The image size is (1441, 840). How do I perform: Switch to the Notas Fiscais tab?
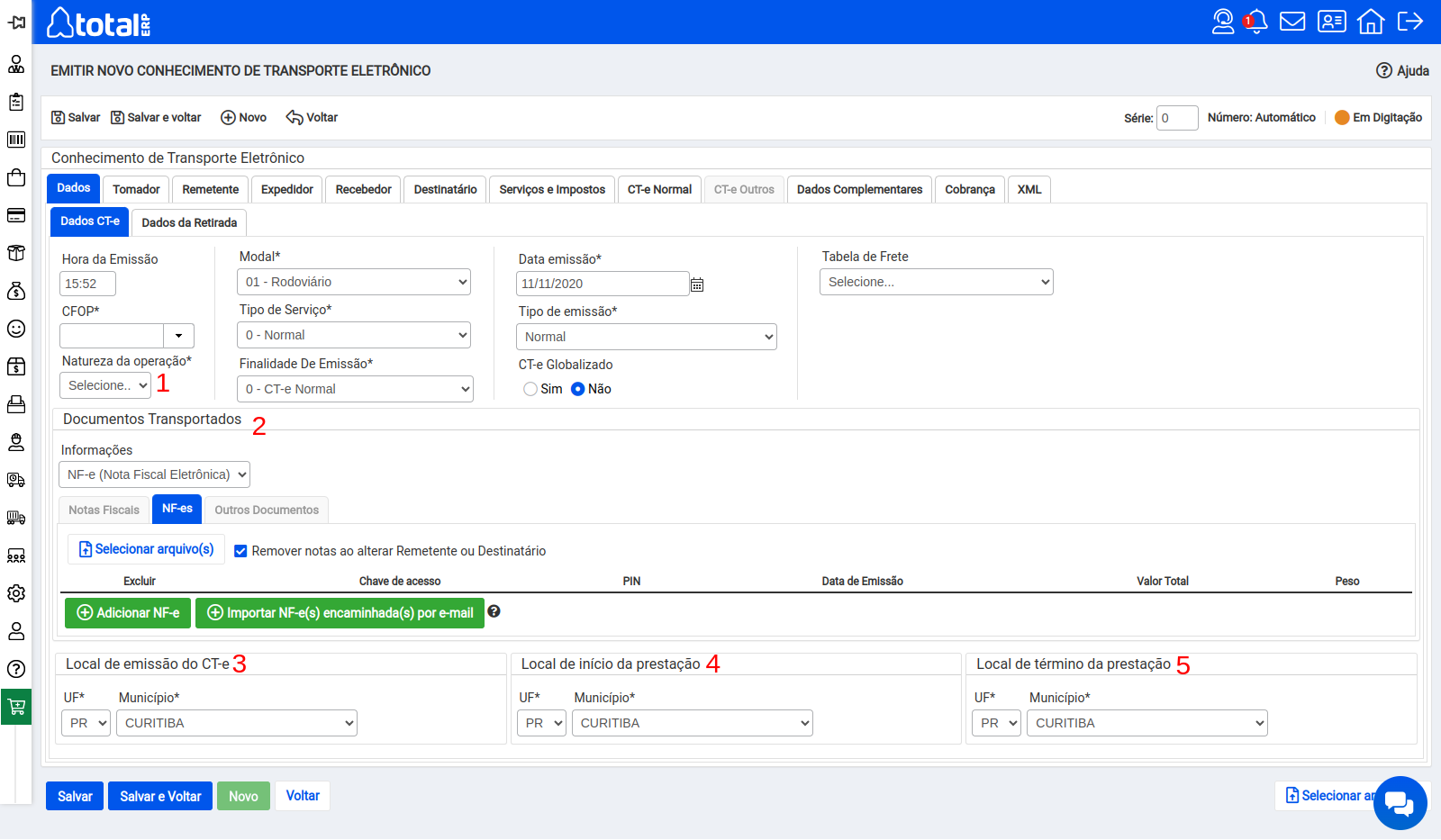click(x=104, y=510)
